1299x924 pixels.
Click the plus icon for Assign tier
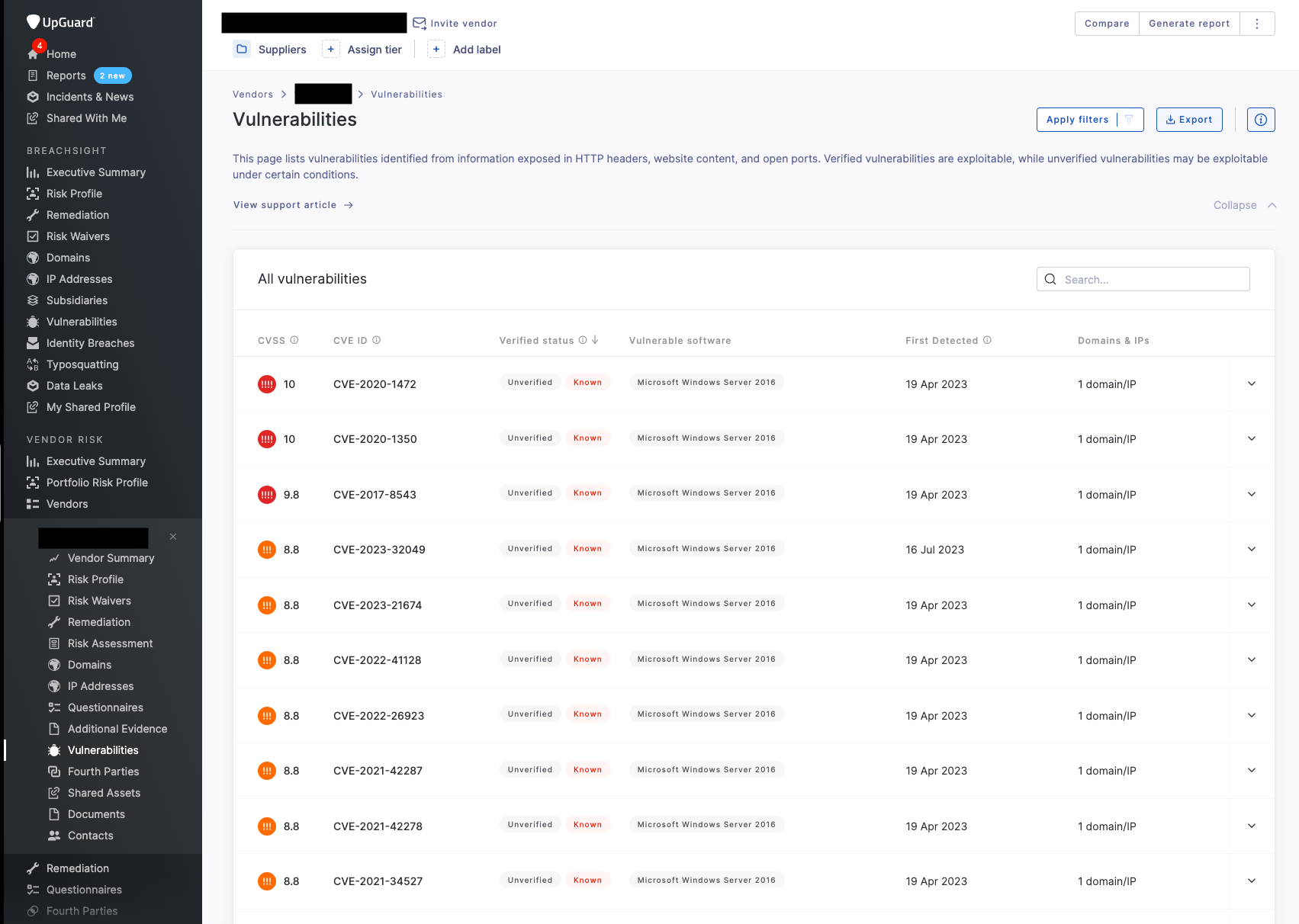(x=331, y=49)
